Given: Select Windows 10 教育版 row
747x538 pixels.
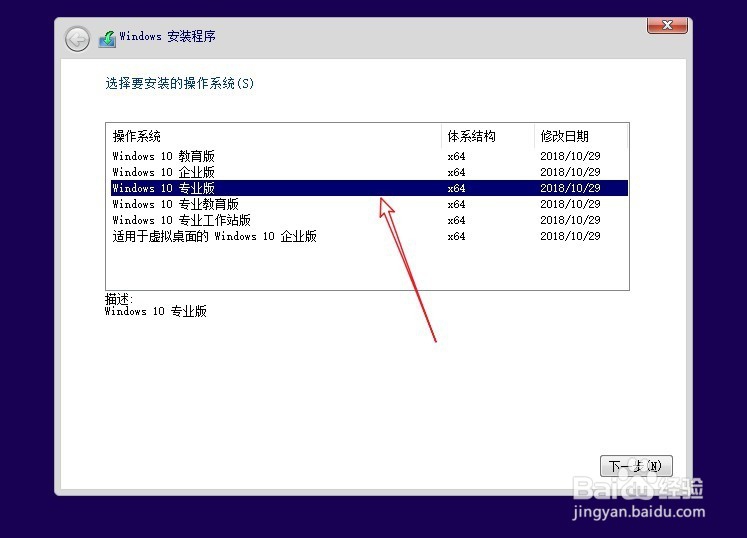Looking at the screenshot, I should click(x=369, y=156).
